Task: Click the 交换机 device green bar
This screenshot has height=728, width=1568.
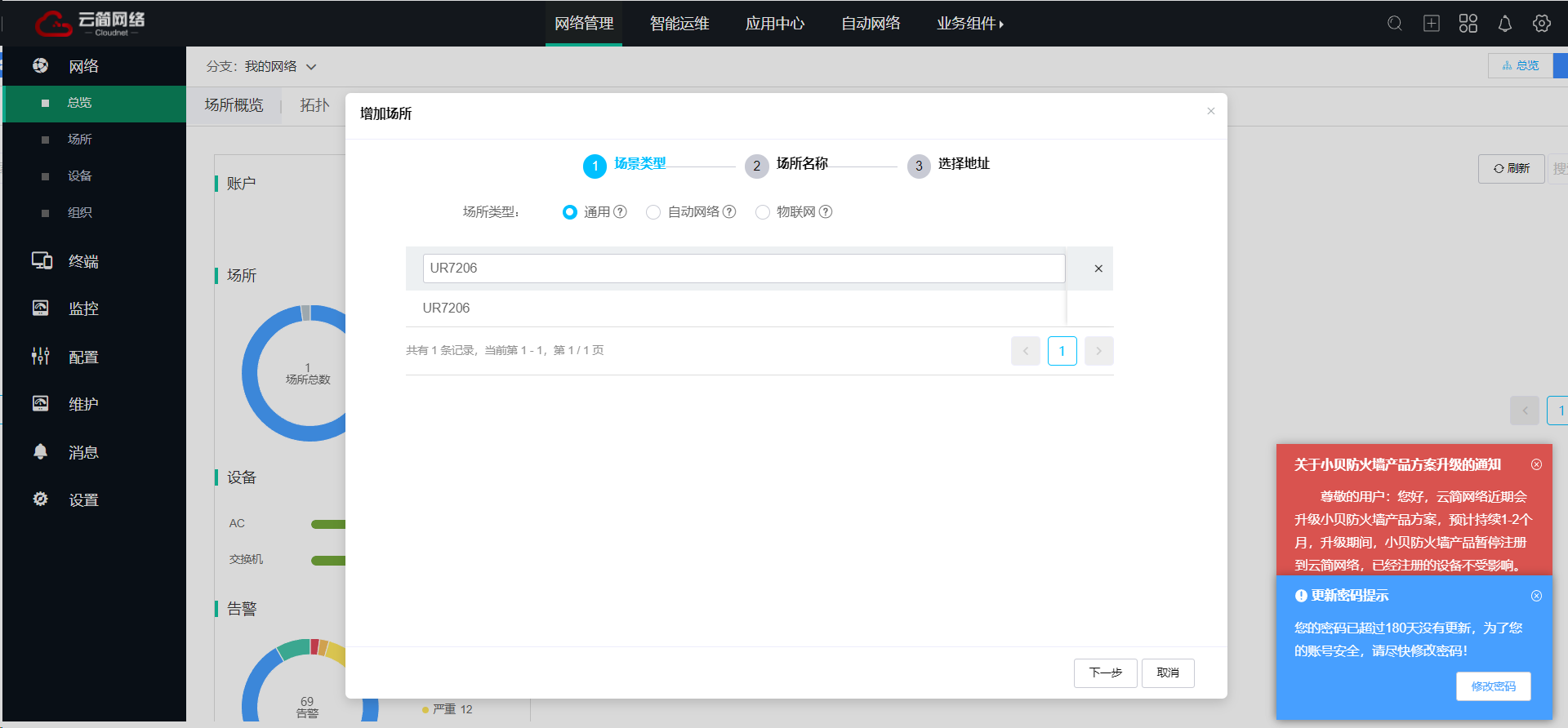Action: pos(328,561)
